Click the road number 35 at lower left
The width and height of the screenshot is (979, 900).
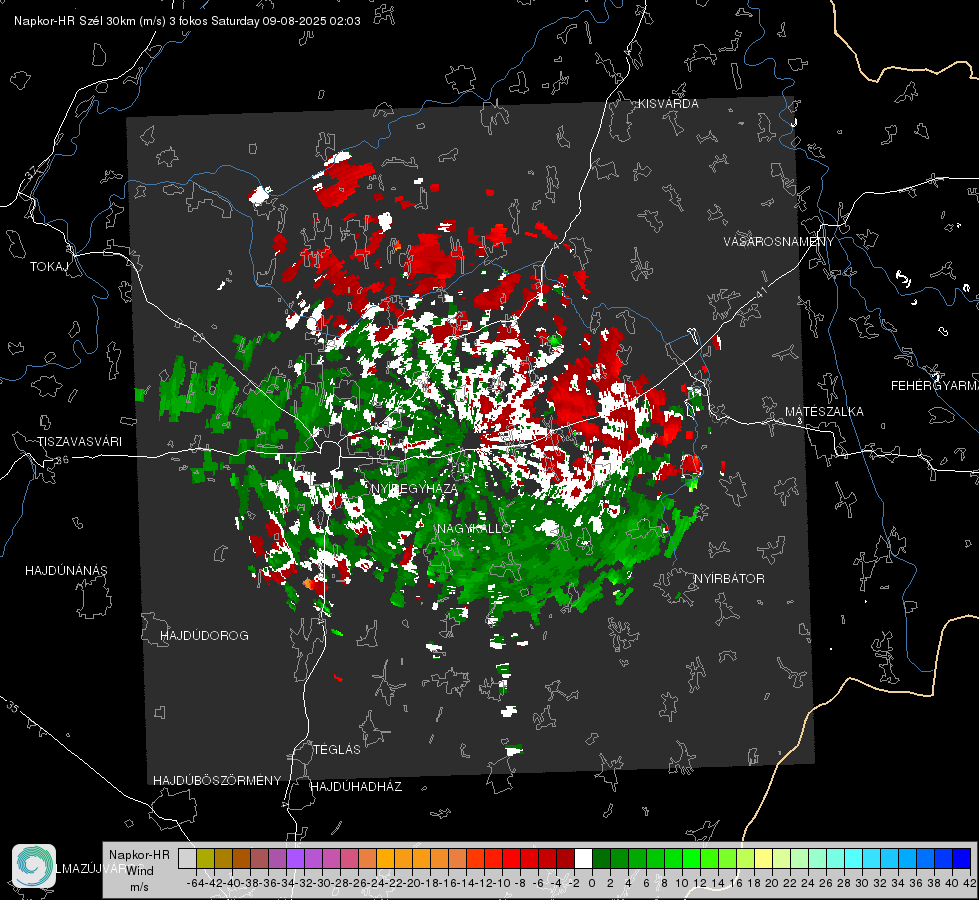13,708
